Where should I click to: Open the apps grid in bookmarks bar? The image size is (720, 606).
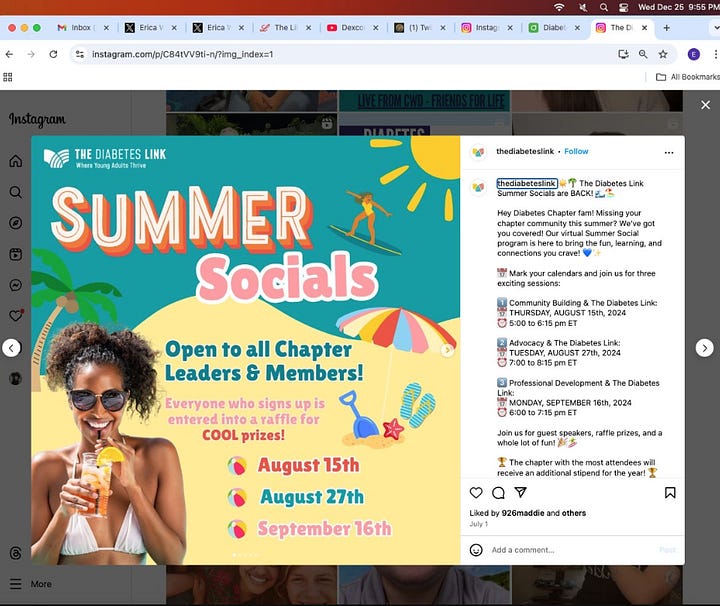click(x=8, y=77)
